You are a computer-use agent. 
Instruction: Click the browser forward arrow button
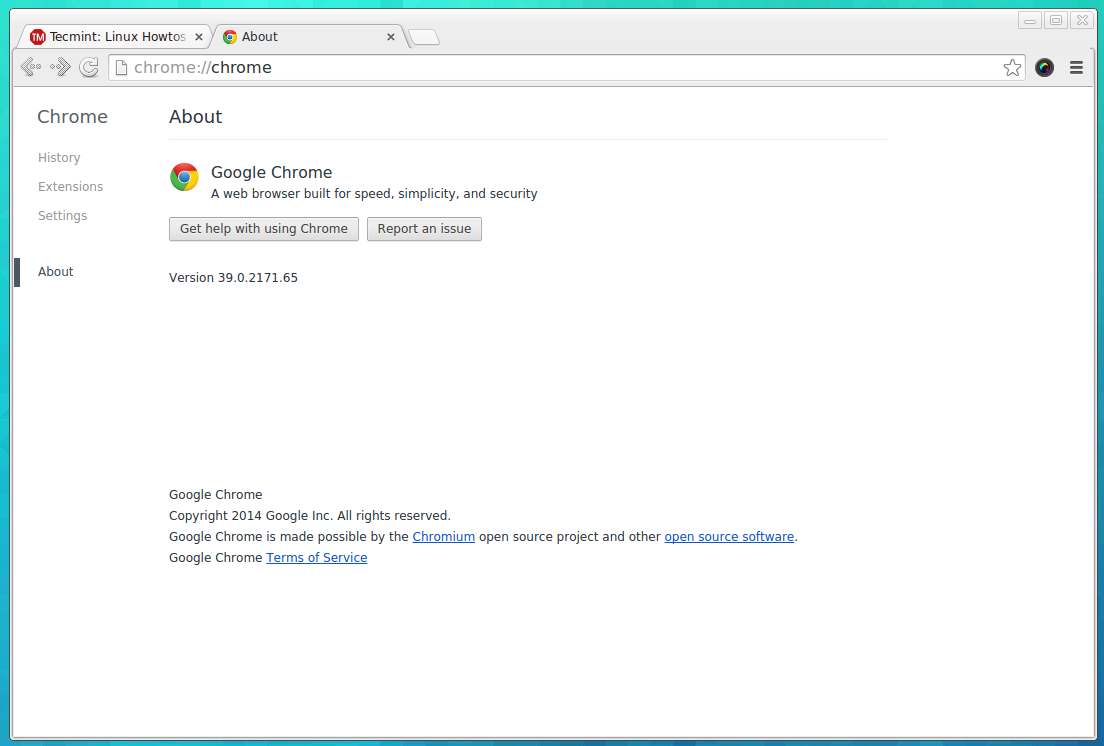60,67
